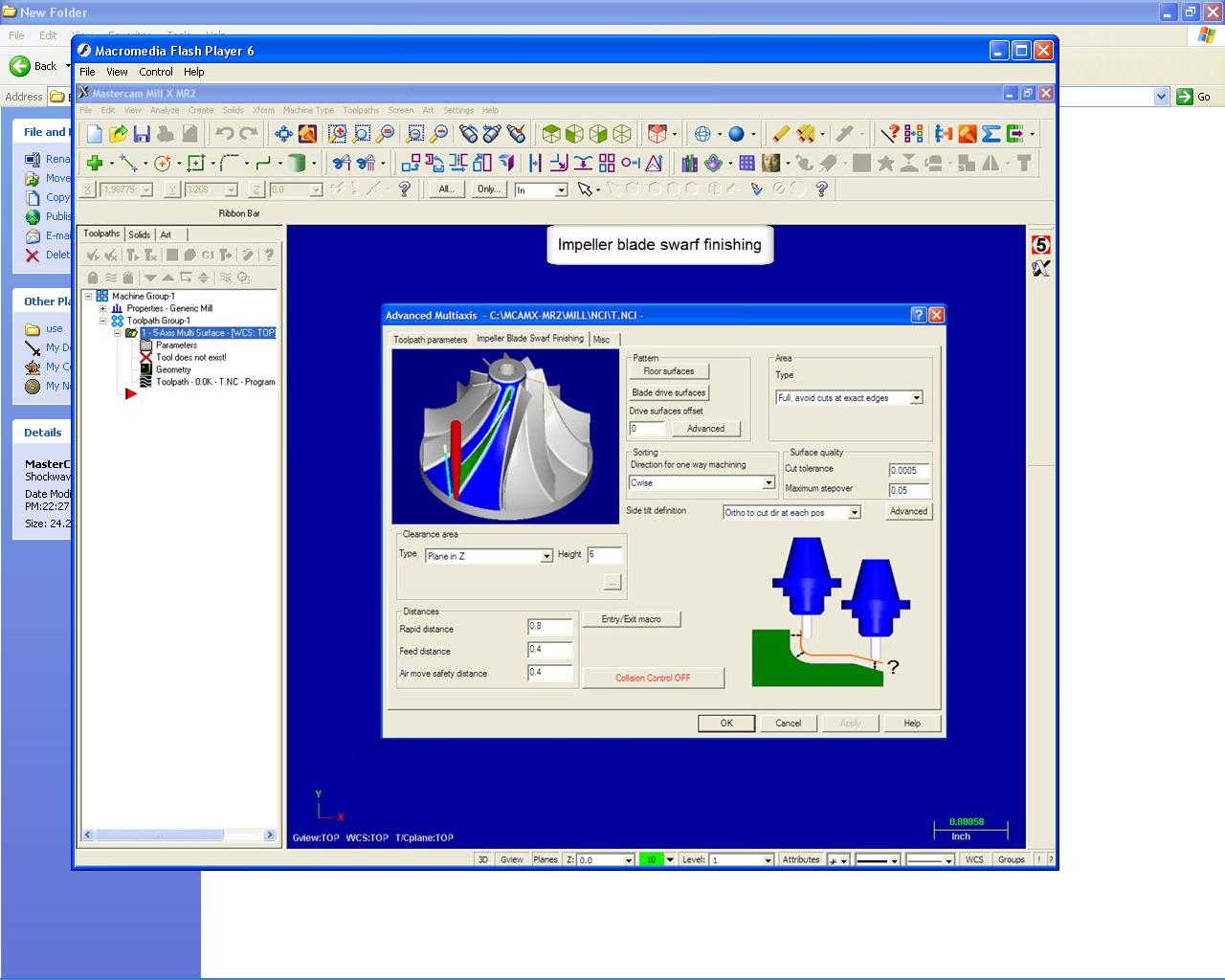1225x980 pixels.
Task: Click the painting portrait toolbar icon
Action: [770, 163]
